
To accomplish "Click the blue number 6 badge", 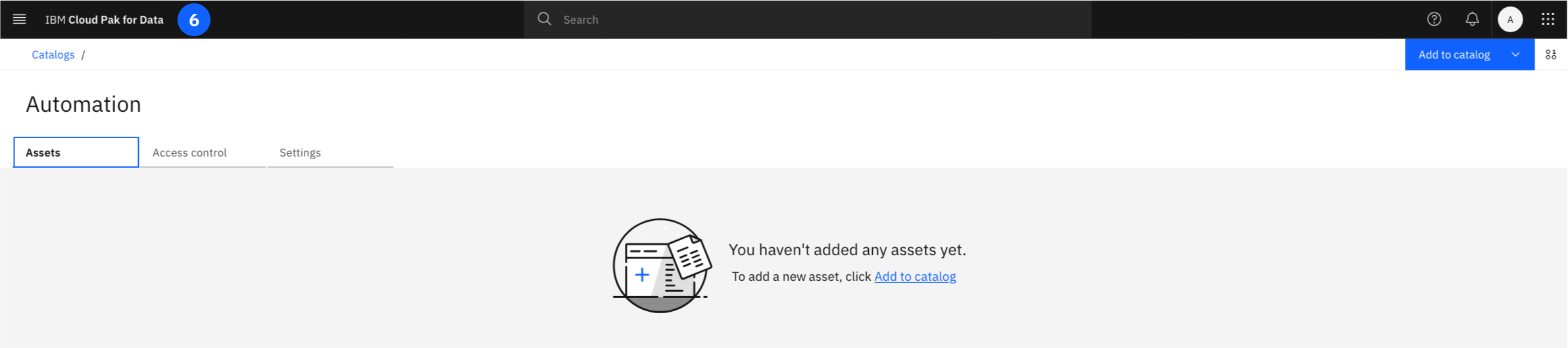I will 194,20.
